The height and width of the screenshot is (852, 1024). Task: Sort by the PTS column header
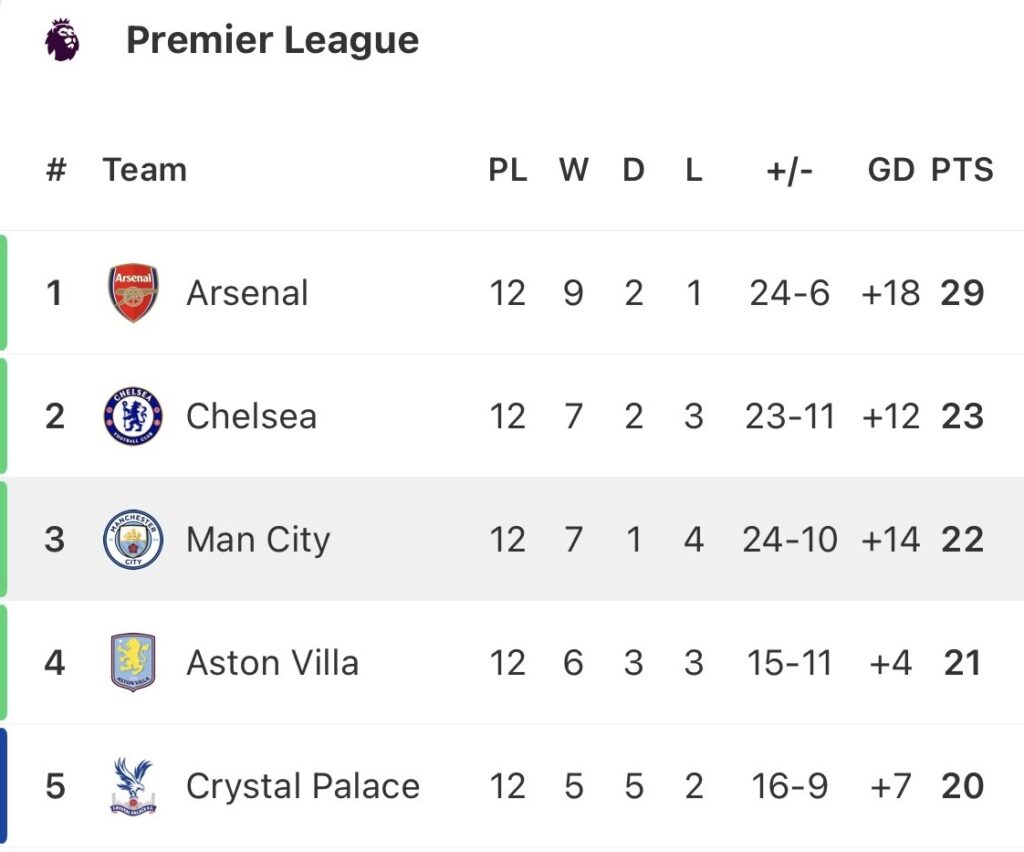point(962,170)
